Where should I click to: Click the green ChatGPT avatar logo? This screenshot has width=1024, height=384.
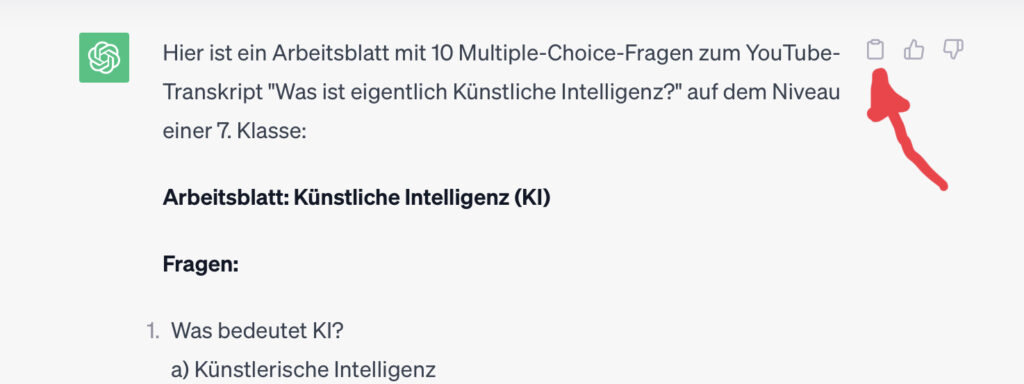pos(104,57)
